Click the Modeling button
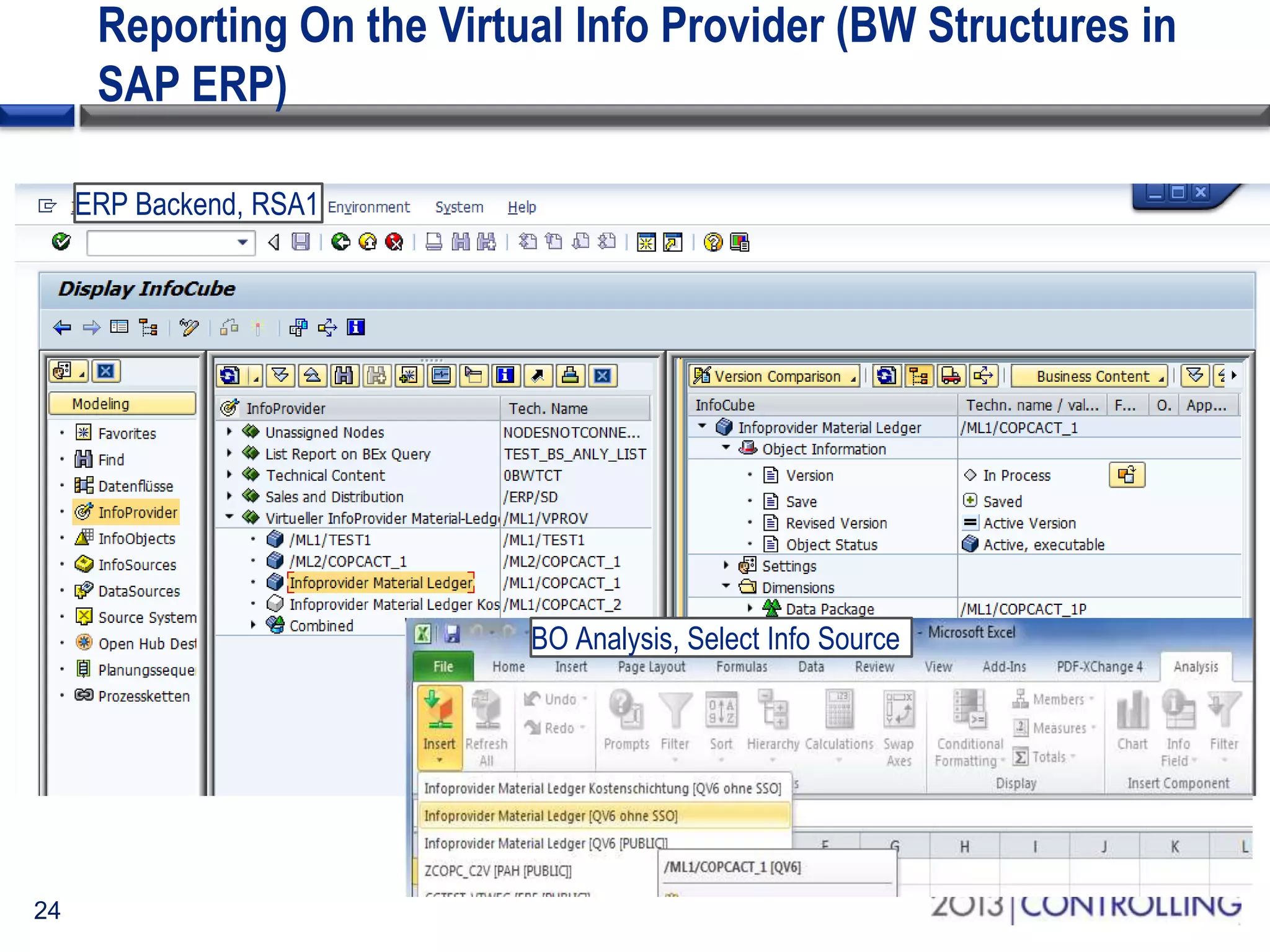The image size is (1270, 952). (x=122, y=404)
